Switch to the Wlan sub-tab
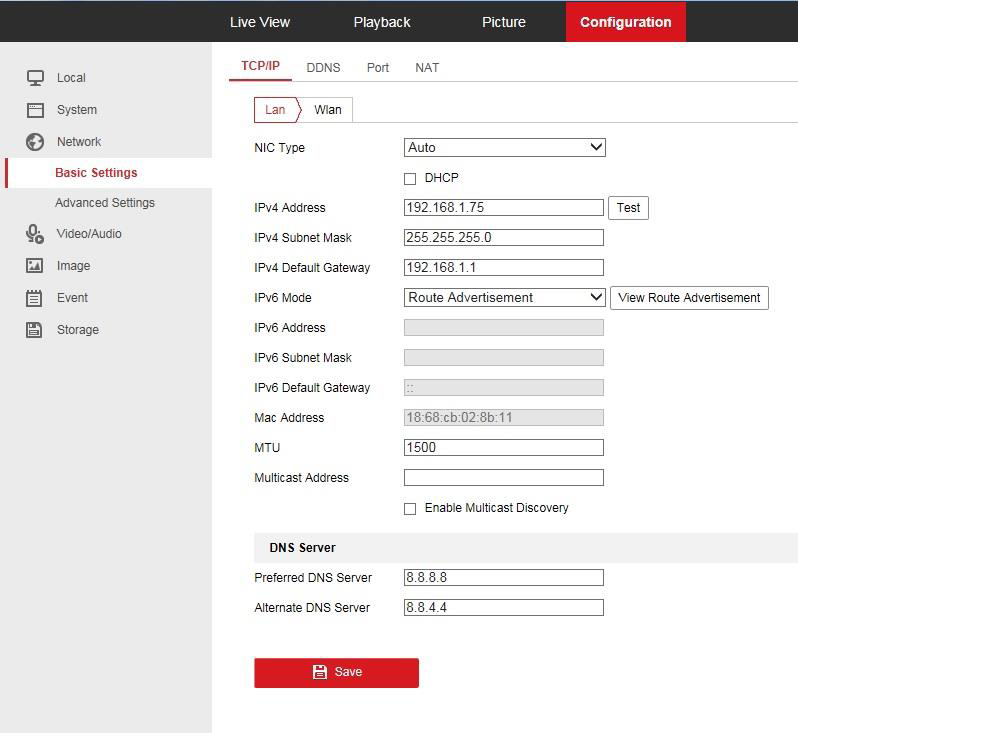 [328, 110]
